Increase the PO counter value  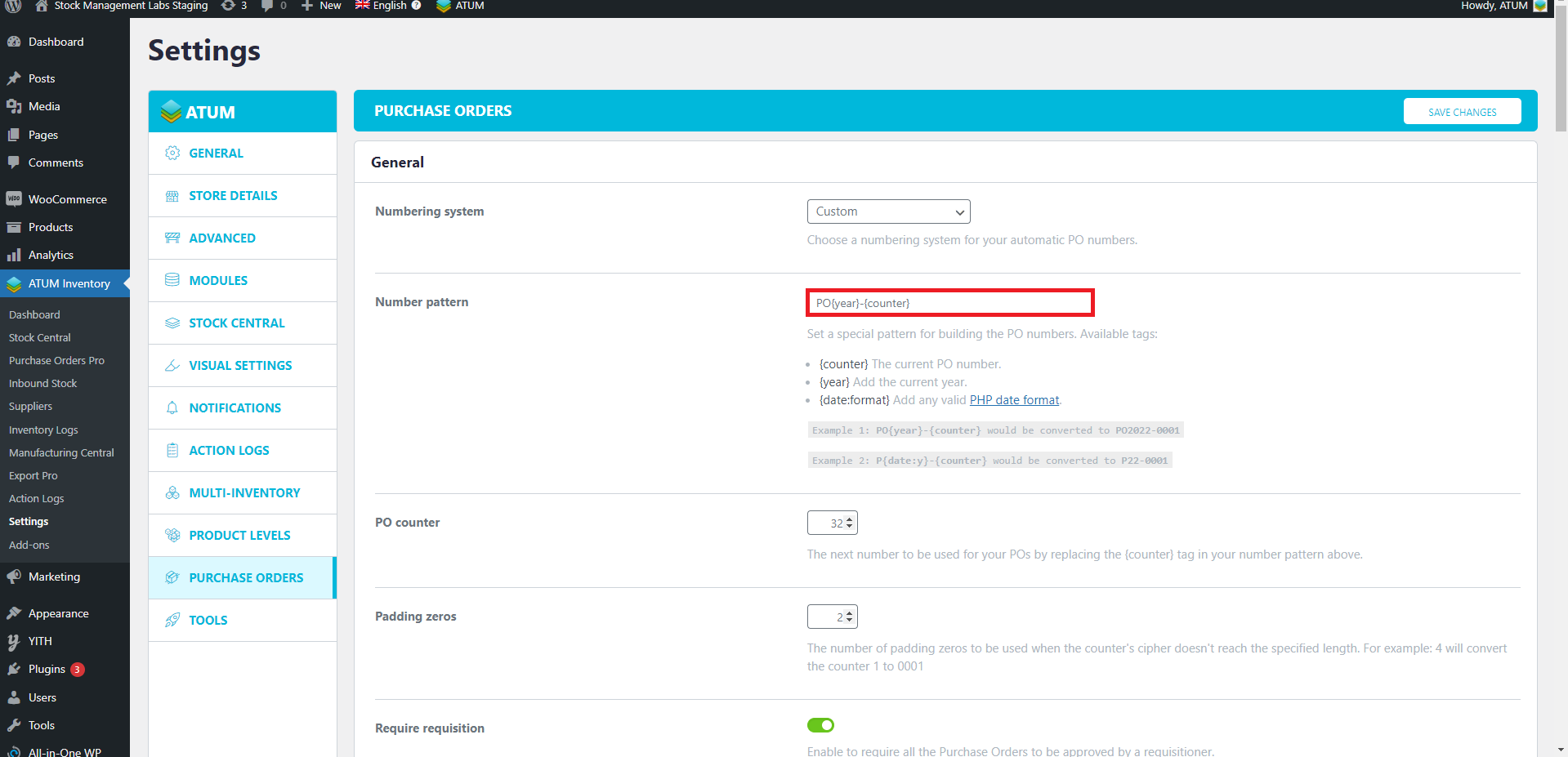(x=850, y=519)
